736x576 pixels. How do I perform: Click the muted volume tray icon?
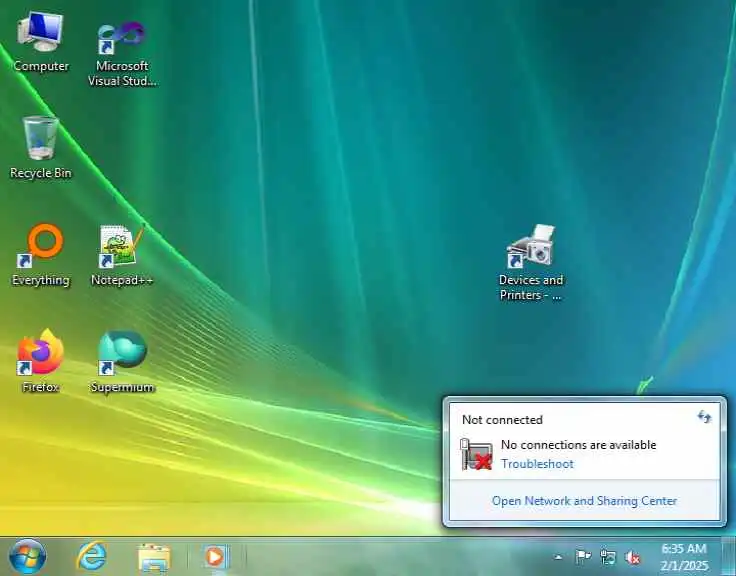(632, 557)
